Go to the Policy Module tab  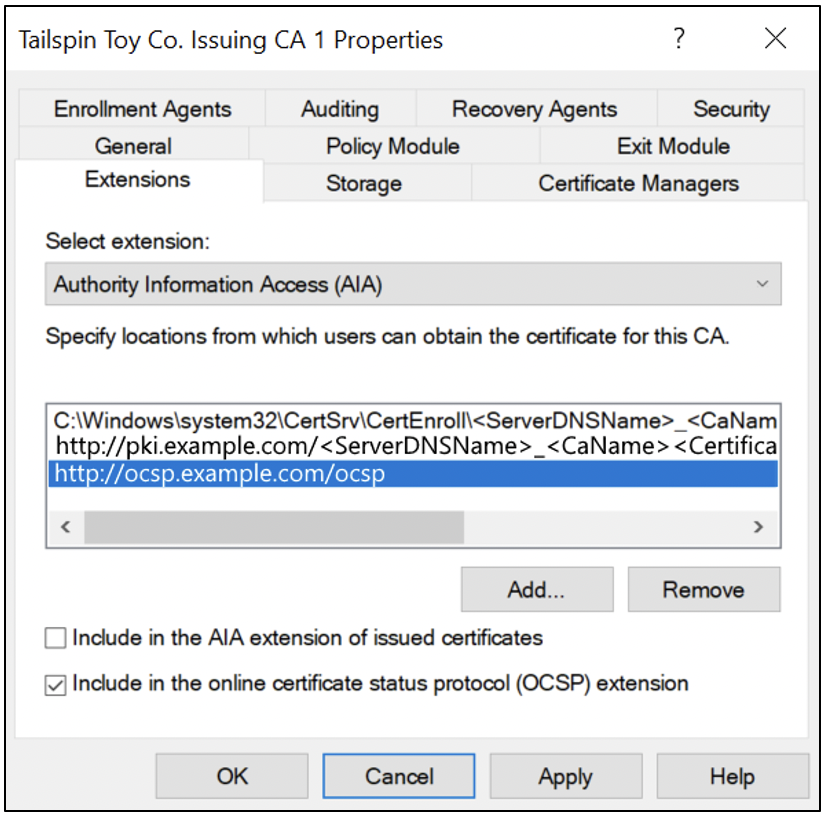(x=393, y=146)
